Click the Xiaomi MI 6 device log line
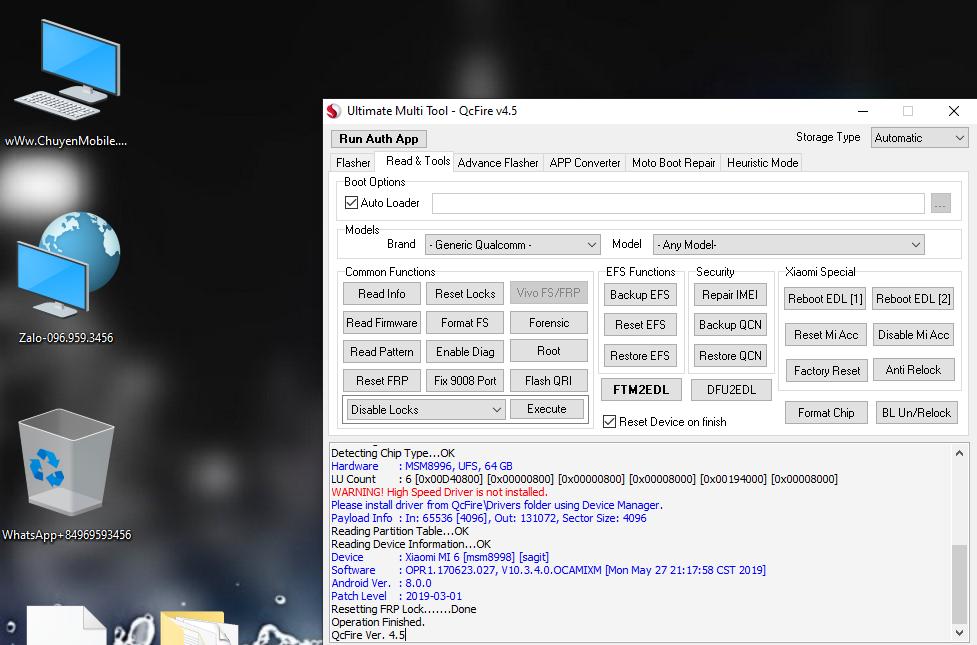The width and height of the screenshot is (977, 645). coord(440,557)
